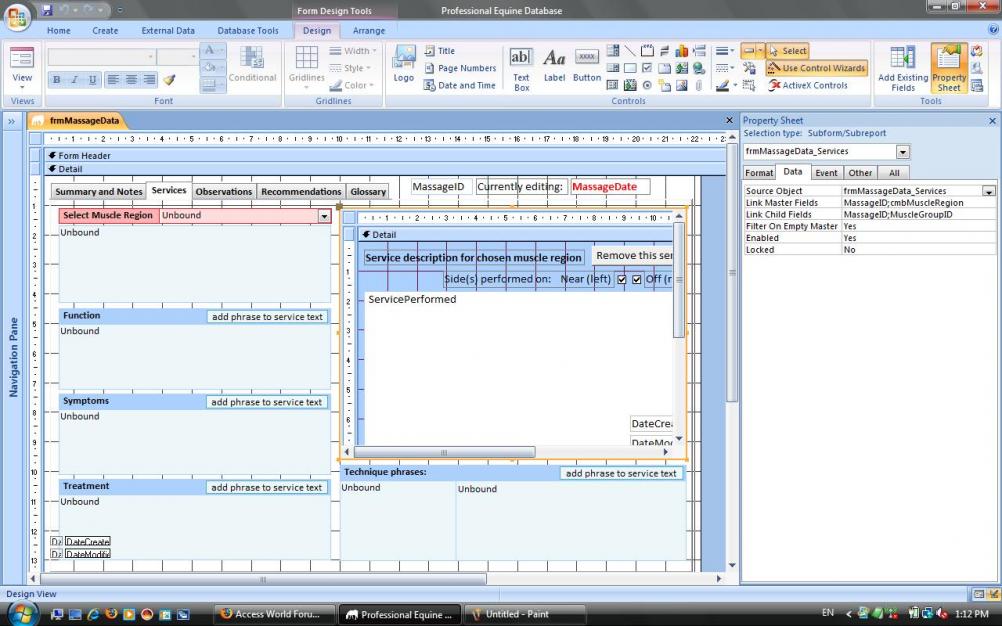Select the Button control tool
The height and width of the screenshot is (626, 1002).
[x=587, y=66]
